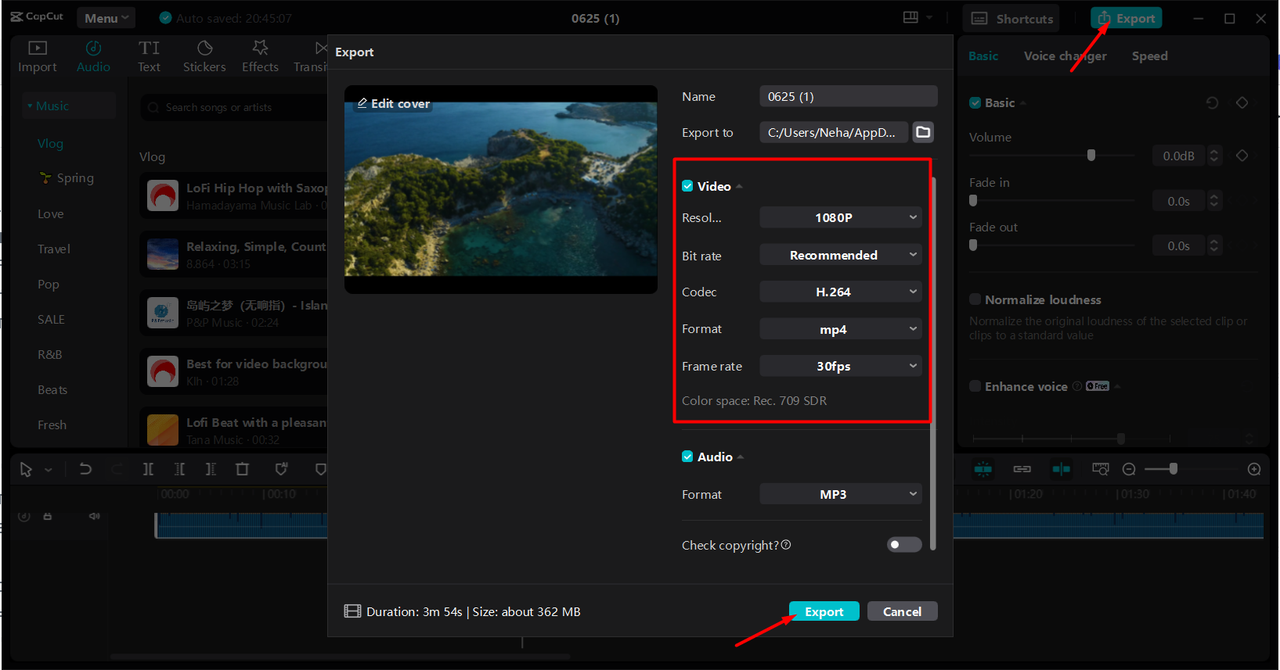Image resolution: width=1280 pixels, height=670 pixels.
Task: Collapse the Audio section arrow
Action: (x=741, y=457)
